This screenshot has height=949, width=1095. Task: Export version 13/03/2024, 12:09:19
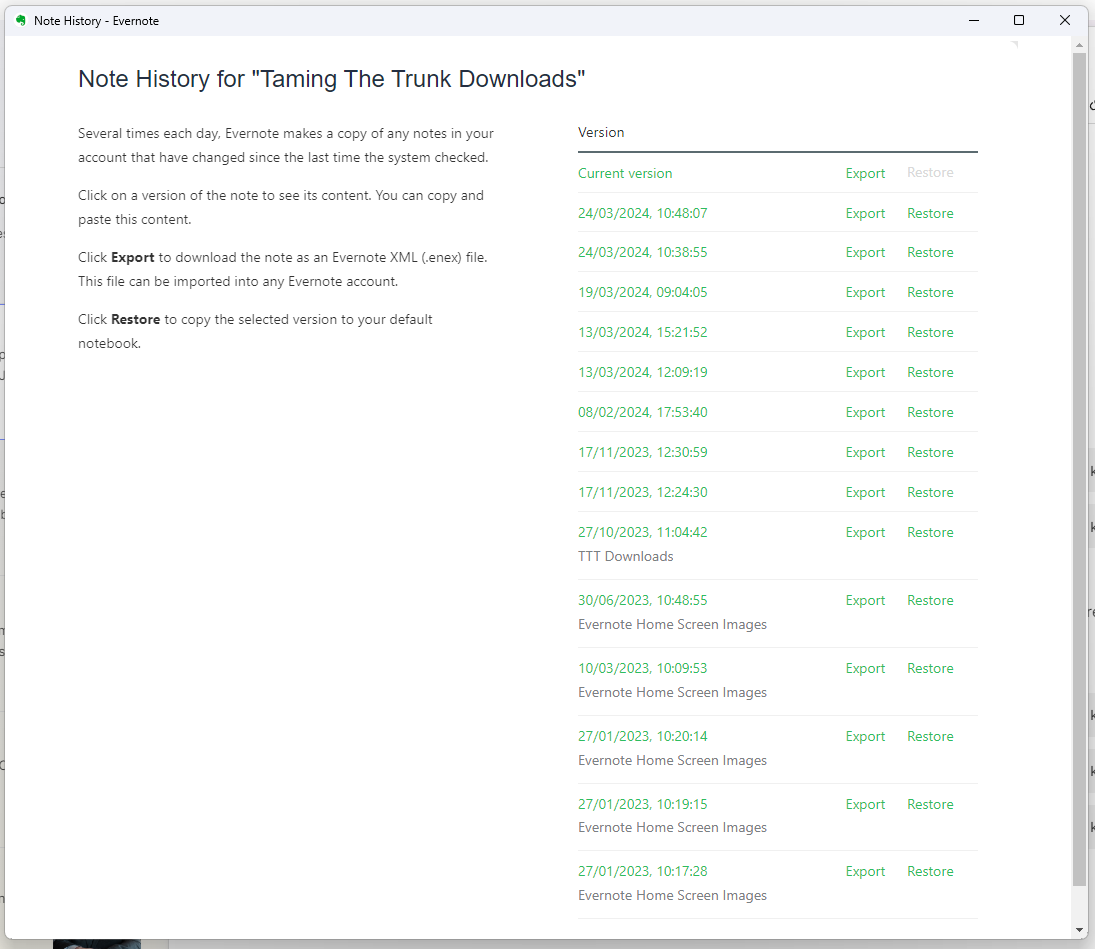[x=865, y=372]
